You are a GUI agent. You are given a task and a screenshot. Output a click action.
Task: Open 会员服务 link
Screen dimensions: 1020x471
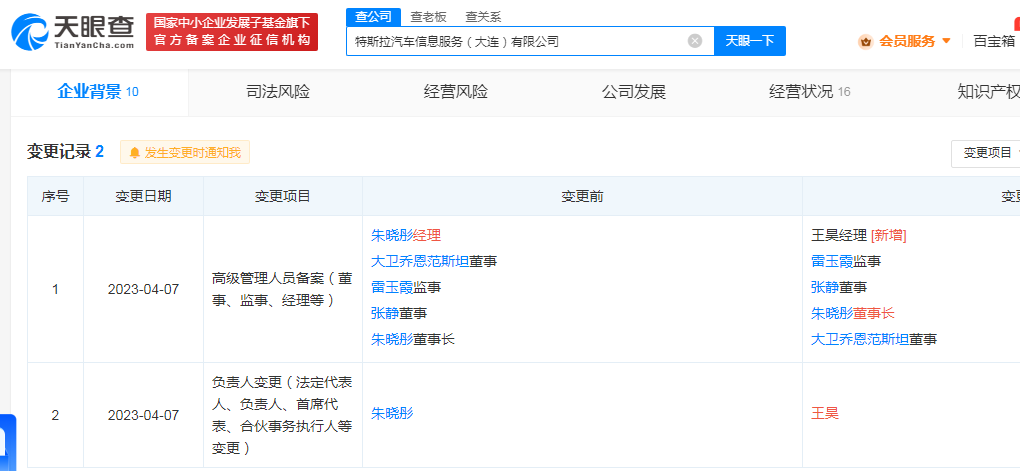(x=907, y=41)
